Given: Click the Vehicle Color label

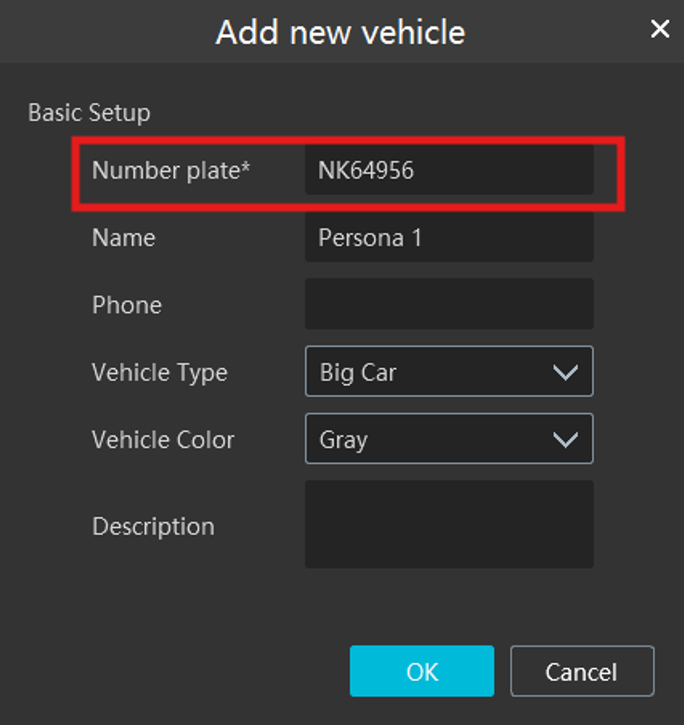Looking at the screenshot, I should click(163, 440).
